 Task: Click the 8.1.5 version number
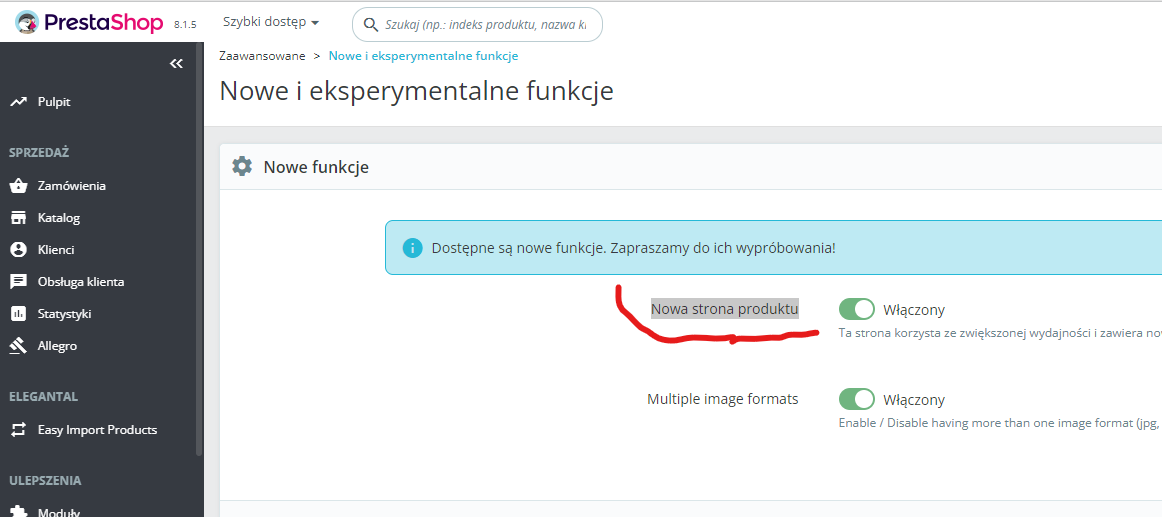pyautogui.click(x=185, y=24)
